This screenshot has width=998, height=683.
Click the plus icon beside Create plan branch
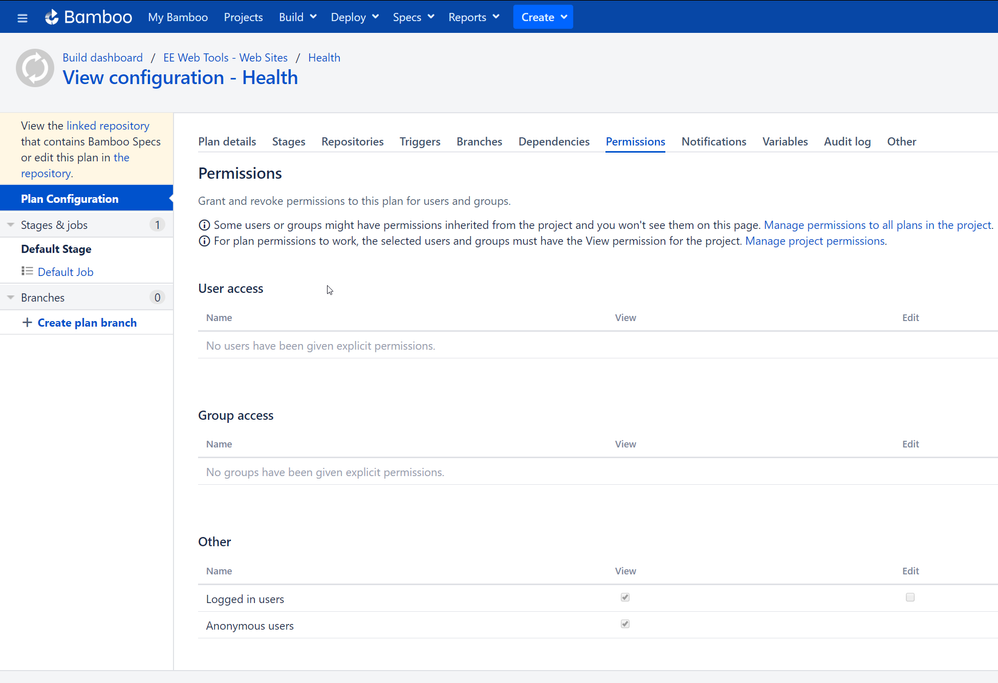27,323
